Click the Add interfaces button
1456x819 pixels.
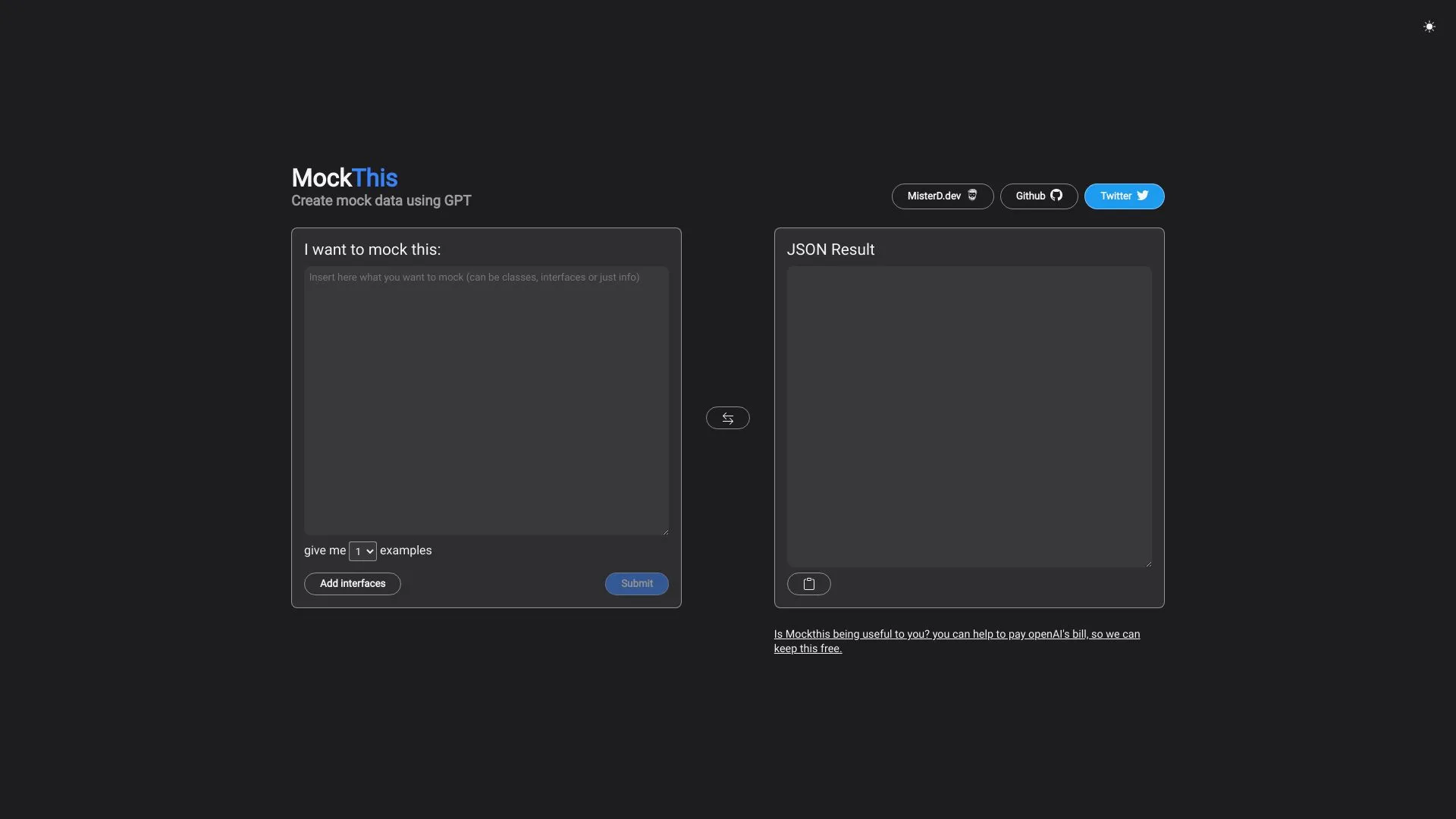pyautogui.click(x=351, y=583)
